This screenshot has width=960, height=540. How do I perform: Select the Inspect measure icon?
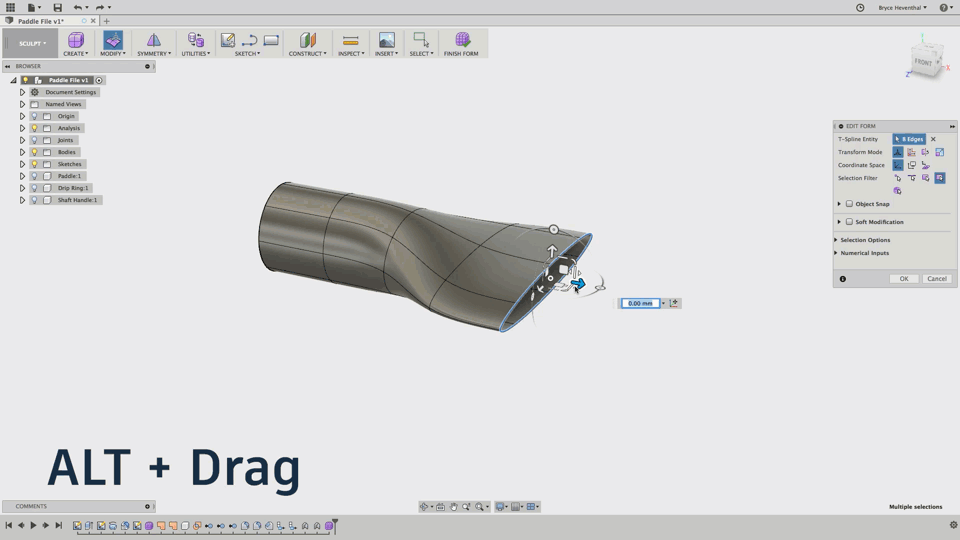pyautogui.click(x=350, y=40)
